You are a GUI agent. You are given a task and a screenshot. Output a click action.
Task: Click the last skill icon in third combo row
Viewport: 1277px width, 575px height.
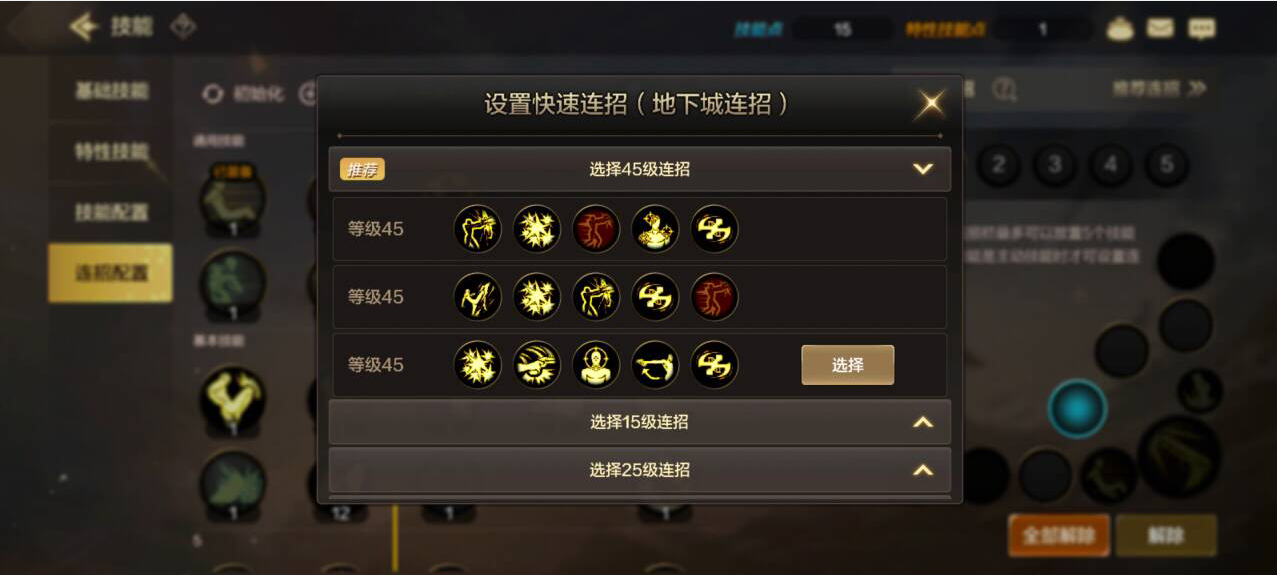click(715, 365)
